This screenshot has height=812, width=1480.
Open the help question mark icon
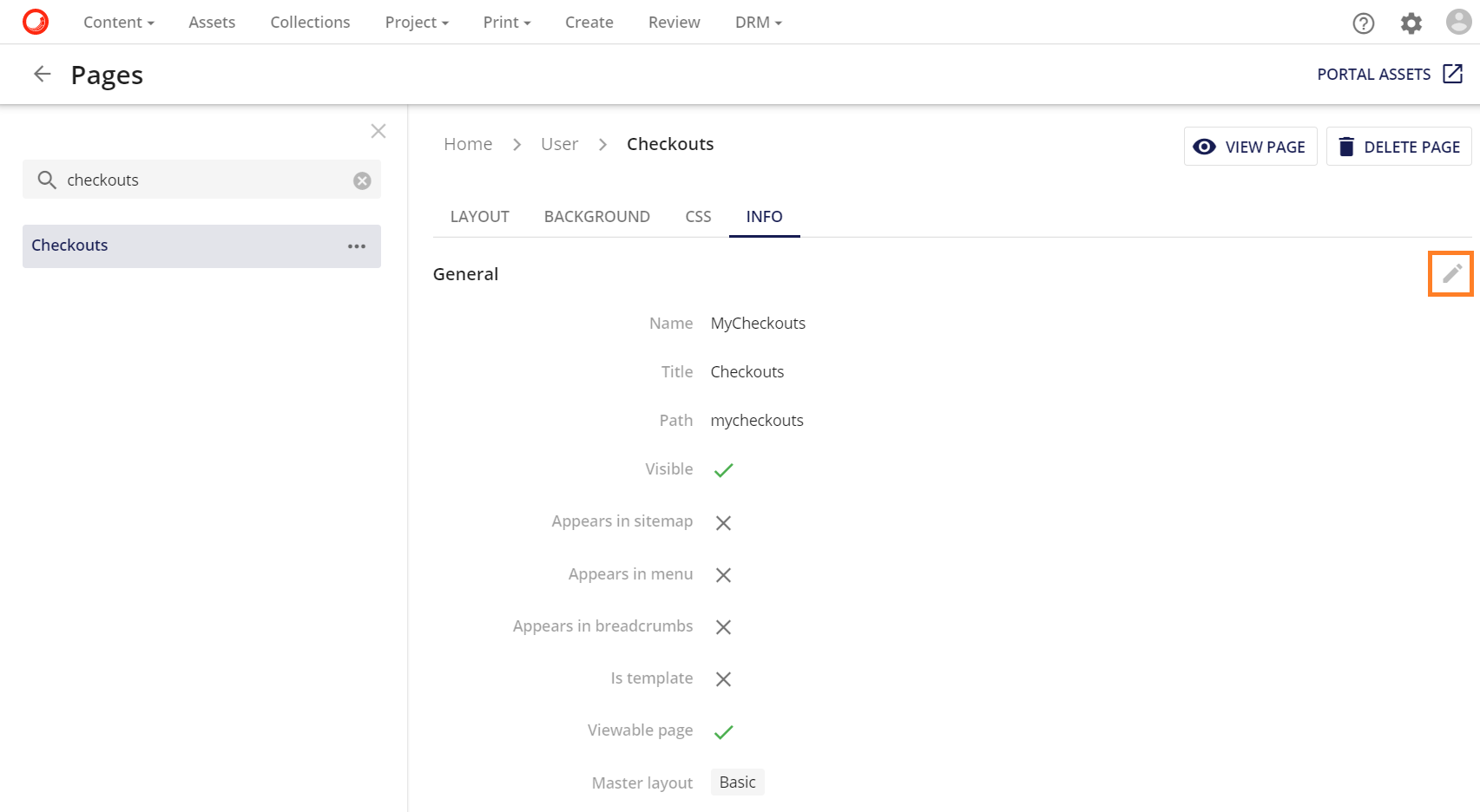coord(1363,23)
